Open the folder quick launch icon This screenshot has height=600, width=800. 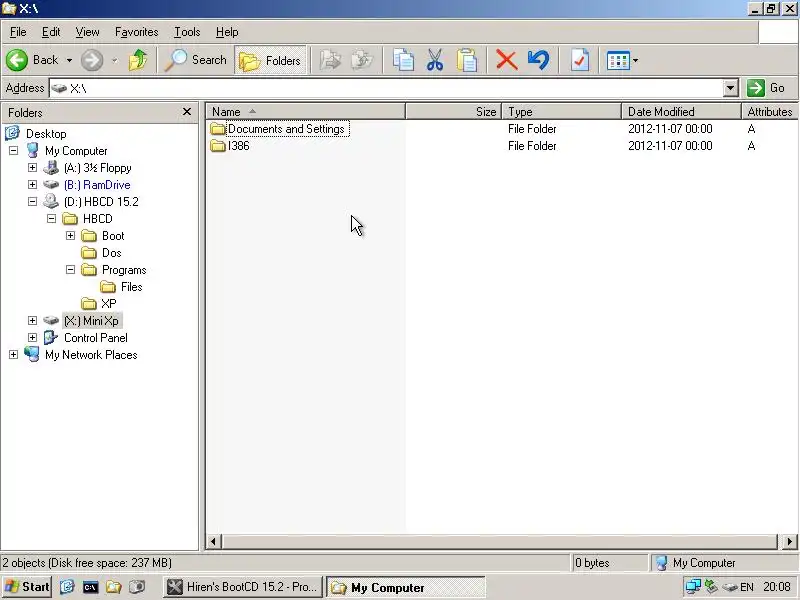click(x=114, y=587)
